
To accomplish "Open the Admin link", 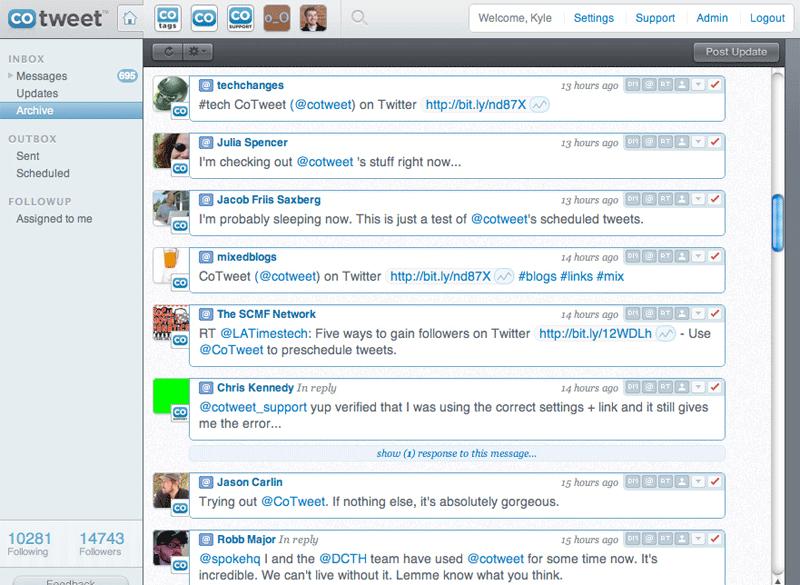I will [x=712, y=18].
